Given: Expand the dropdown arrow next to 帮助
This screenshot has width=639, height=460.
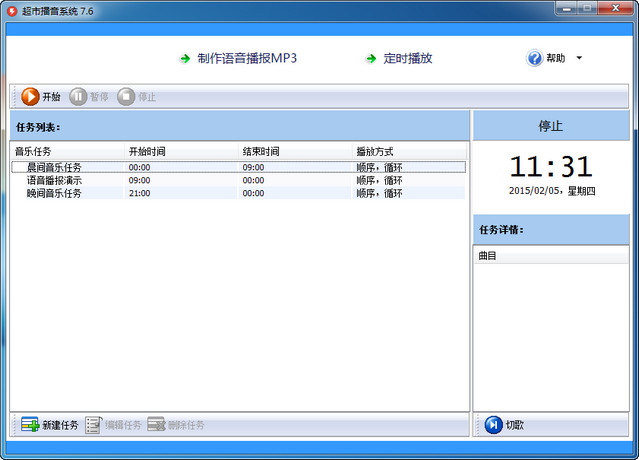Looking at the screenshot, I should (579, 58).
